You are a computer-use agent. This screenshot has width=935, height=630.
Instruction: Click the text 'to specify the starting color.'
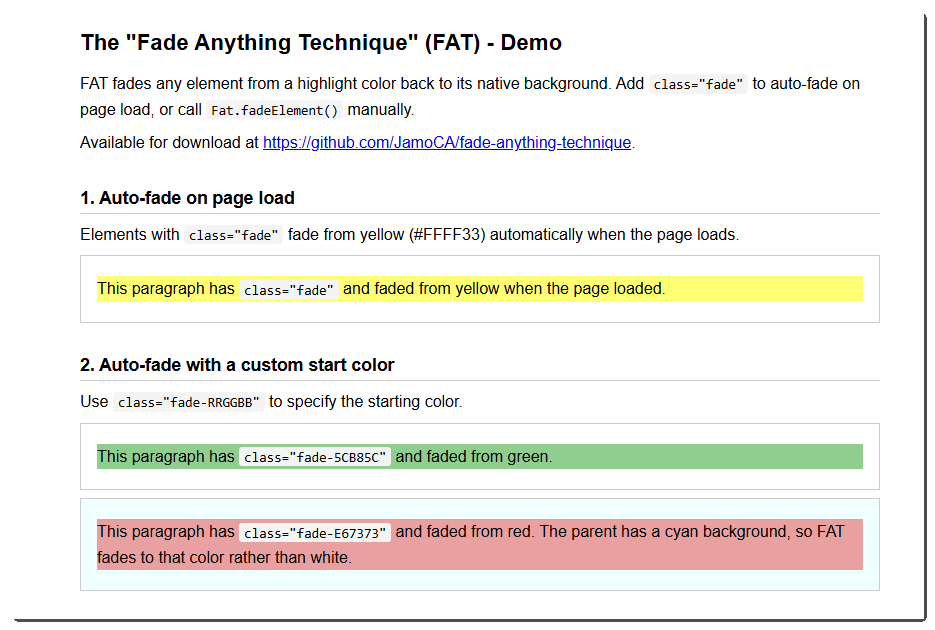pyautogui.click(x=366, y=402)
